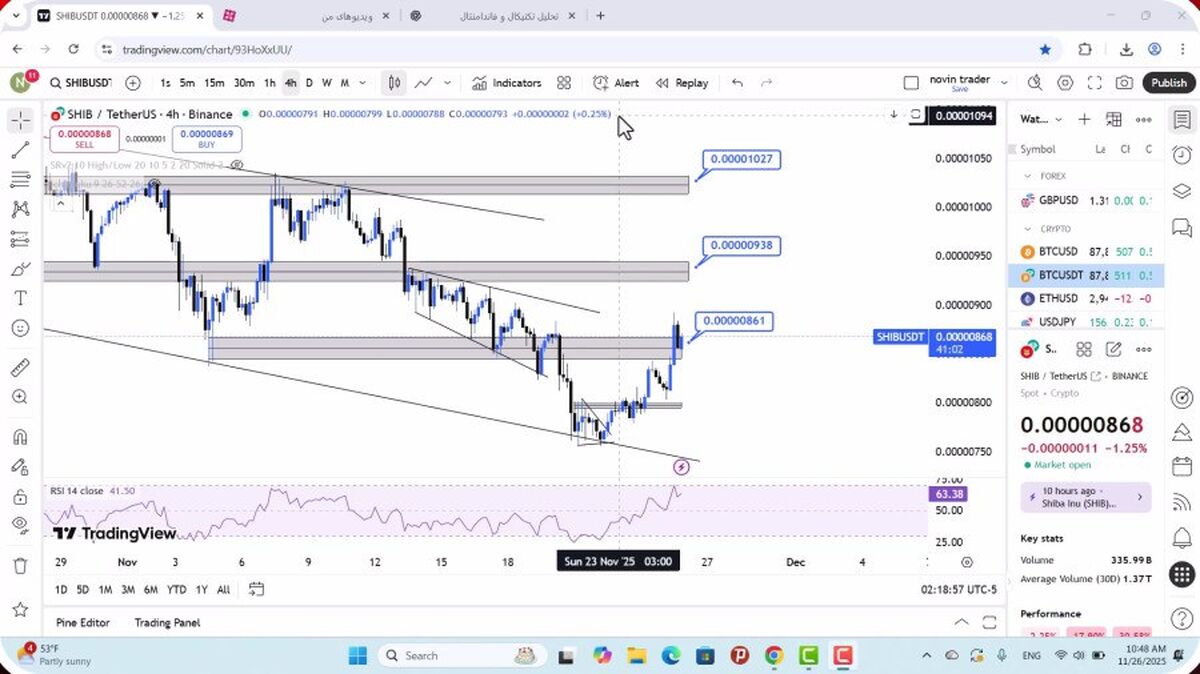The image size is (1200, 674).
Task: Click the Indicators button
Action: (507, 83)
